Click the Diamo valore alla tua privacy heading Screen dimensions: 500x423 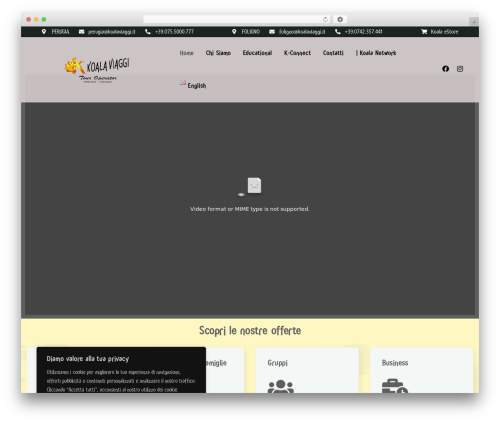tap(88, 359)
